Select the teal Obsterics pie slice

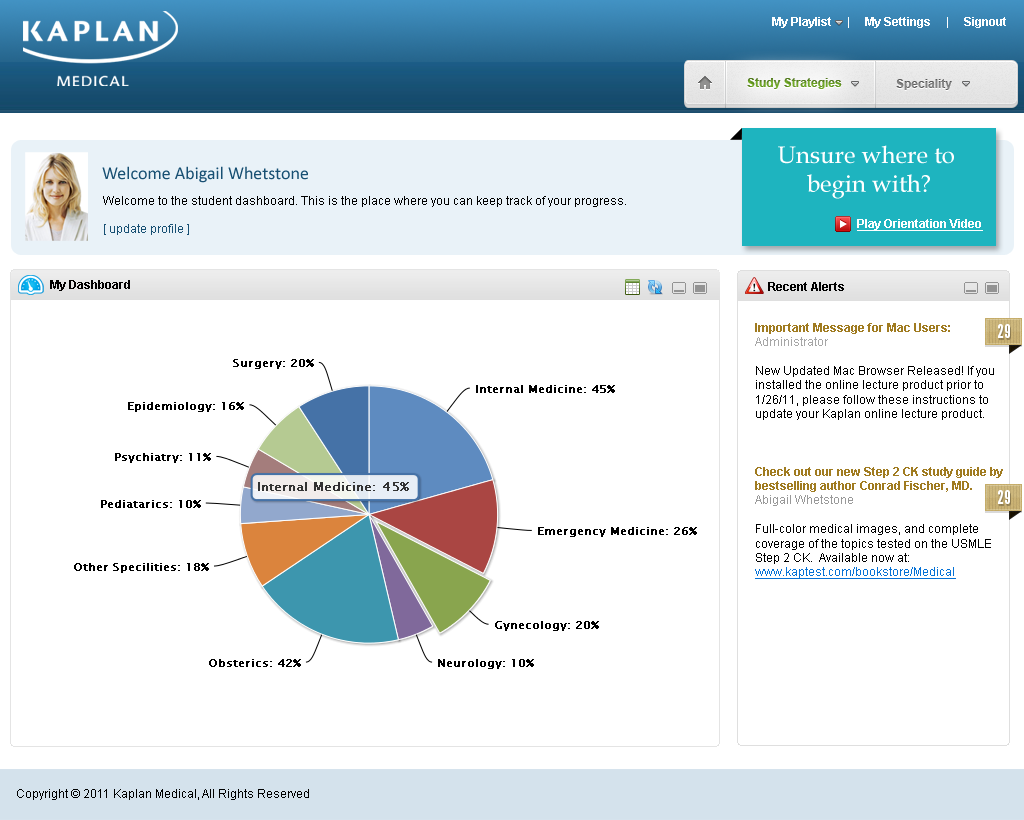(330, 595)
